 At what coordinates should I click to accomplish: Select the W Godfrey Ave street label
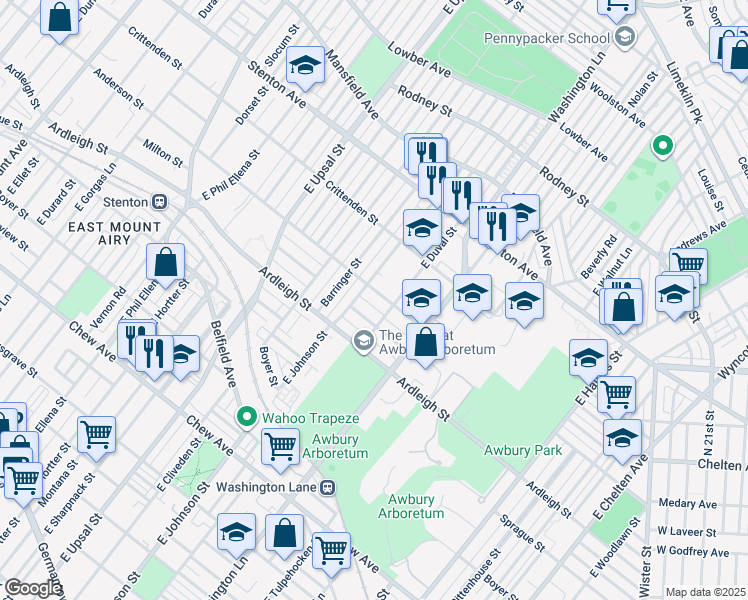point(693,551)
